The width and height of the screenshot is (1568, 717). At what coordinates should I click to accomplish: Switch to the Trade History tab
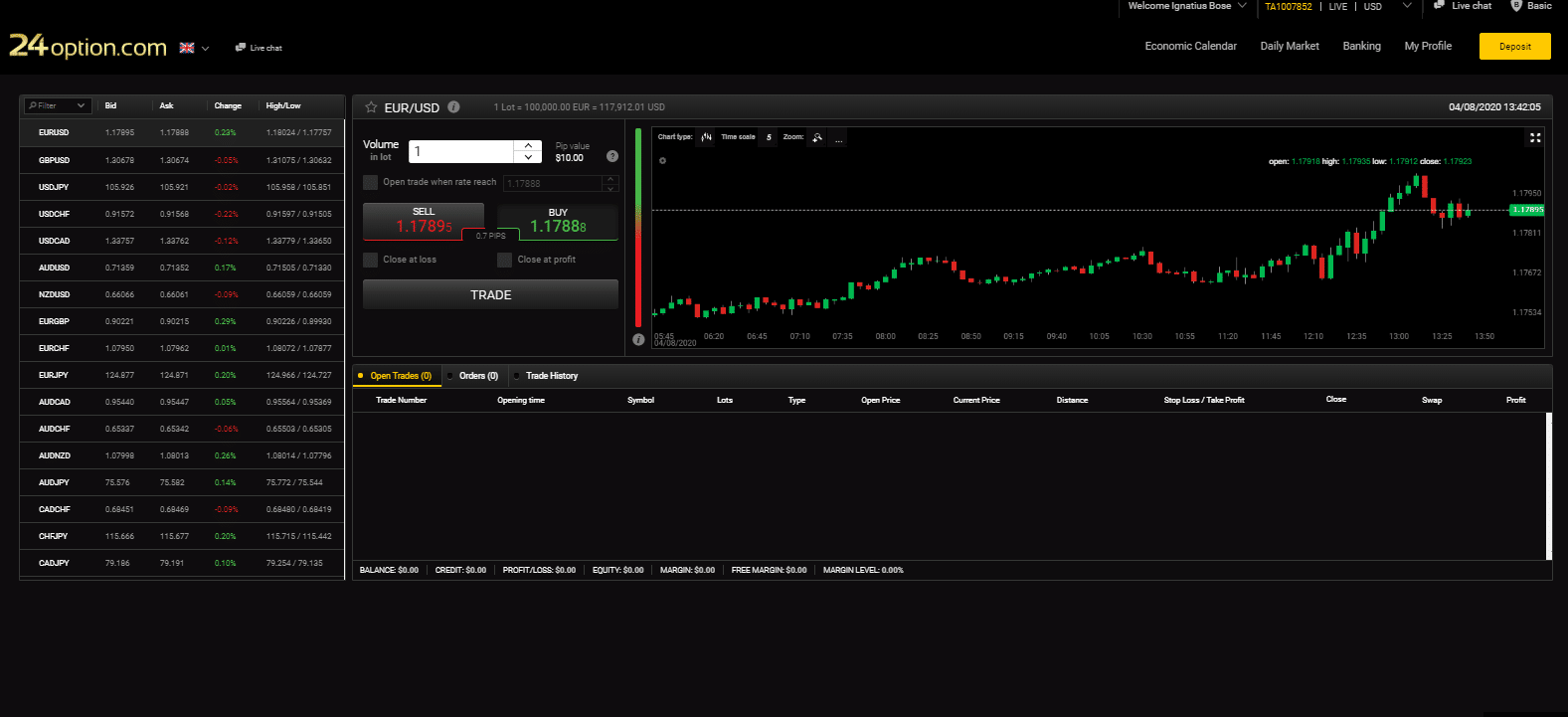551,376
